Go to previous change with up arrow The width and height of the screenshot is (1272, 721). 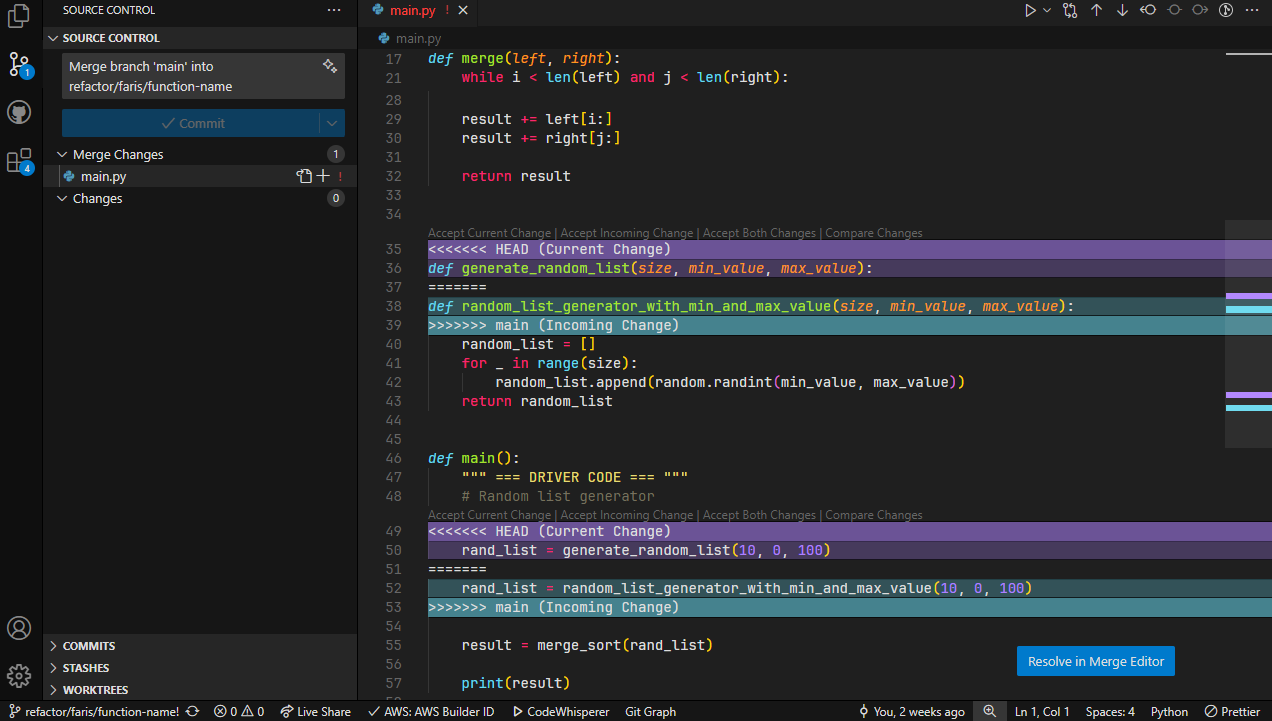click(x=1096, y=10)
